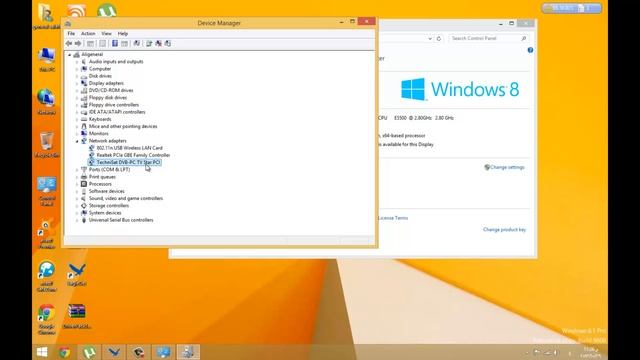Expand the Ports (COM & LPT) category
Image resolution: width=640 pixels, height=360 pixels.
77,170
